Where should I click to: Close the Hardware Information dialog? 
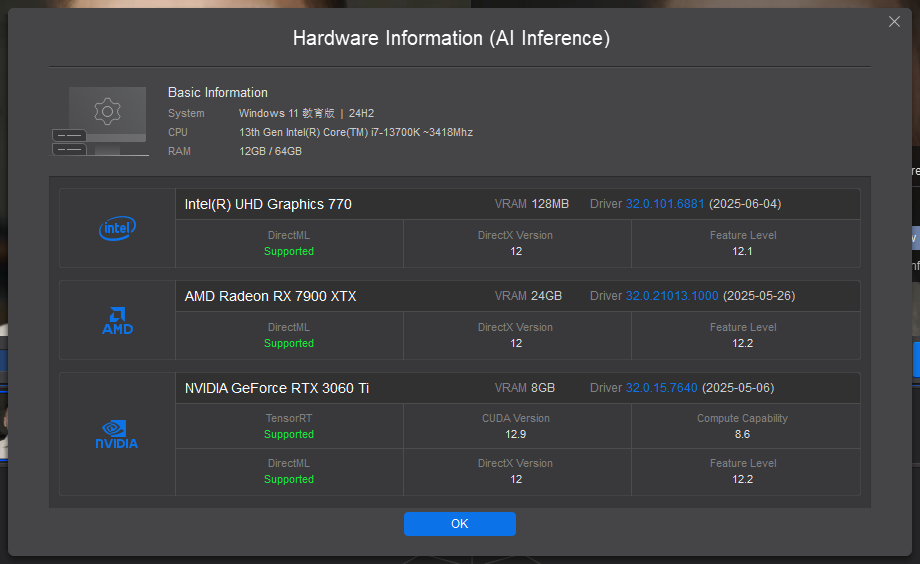894,22
